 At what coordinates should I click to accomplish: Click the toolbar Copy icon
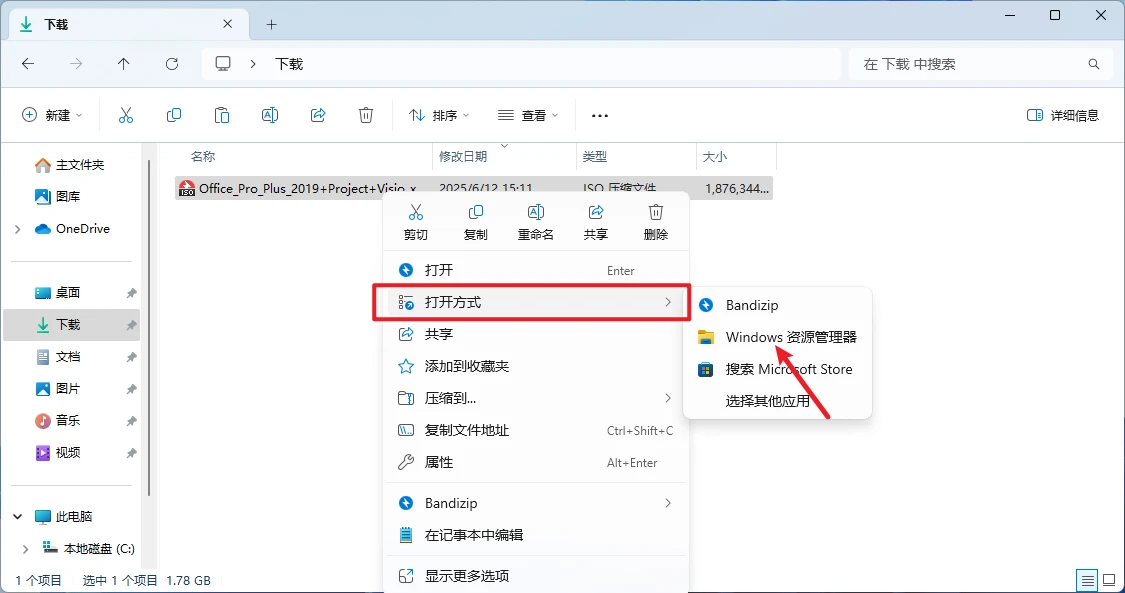click(174, 115)
